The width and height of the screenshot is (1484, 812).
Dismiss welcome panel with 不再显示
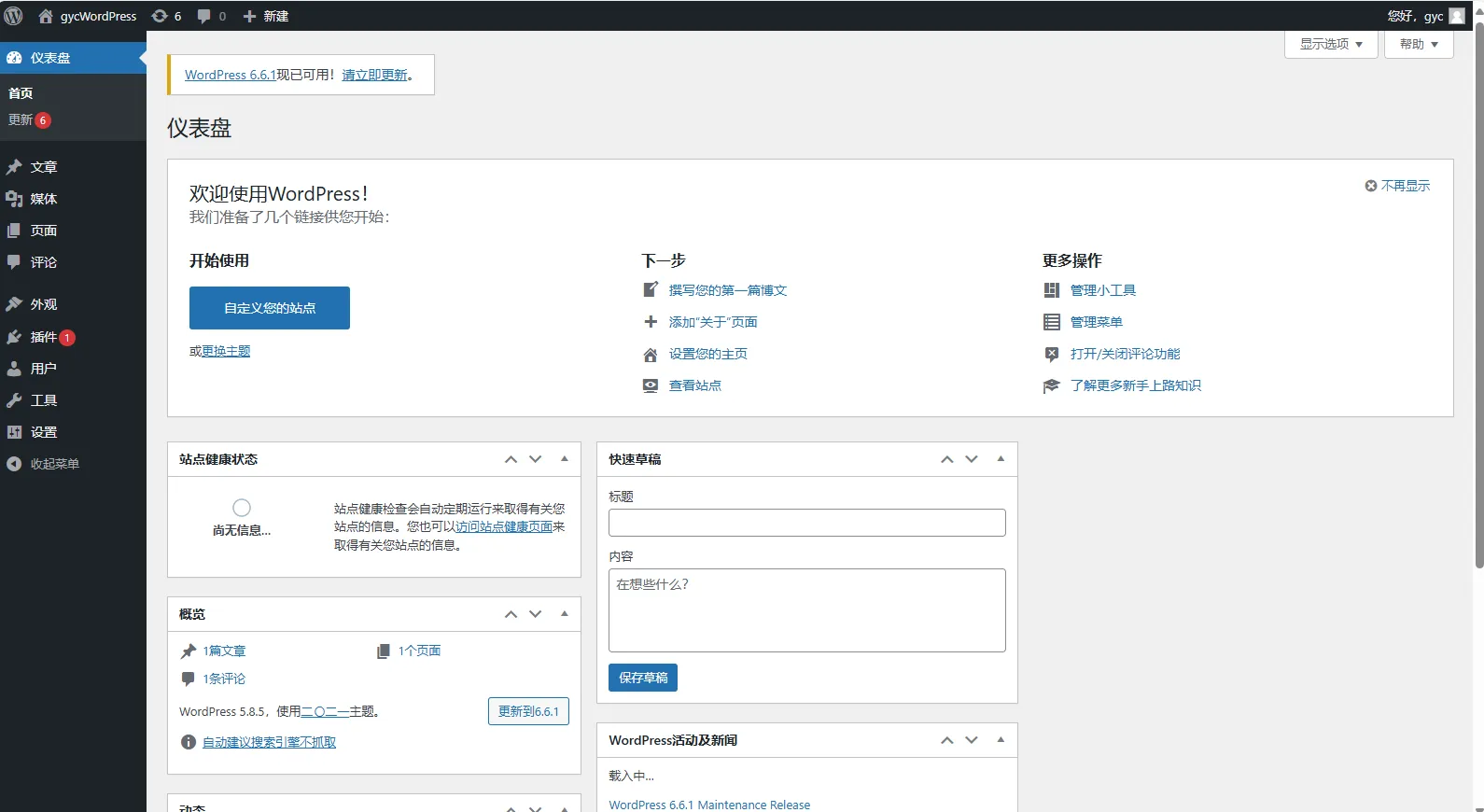click(1397, 186)
